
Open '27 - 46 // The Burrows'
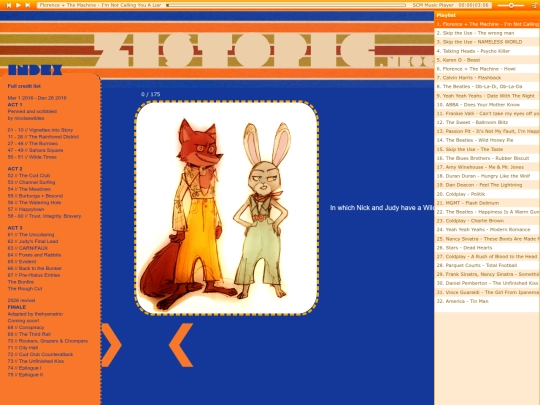[33, 144]
